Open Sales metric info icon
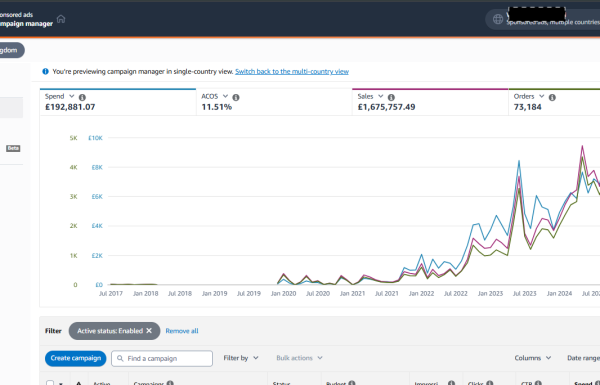The image size is (600, 385). pos(391,97)
